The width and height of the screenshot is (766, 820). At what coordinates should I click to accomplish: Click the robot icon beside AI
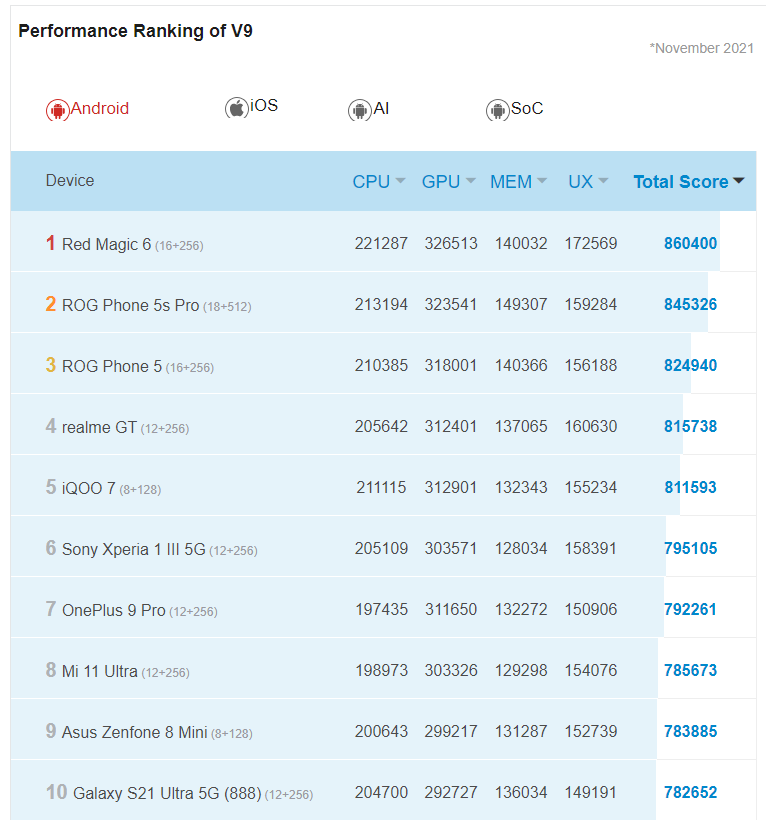(360, 110)
